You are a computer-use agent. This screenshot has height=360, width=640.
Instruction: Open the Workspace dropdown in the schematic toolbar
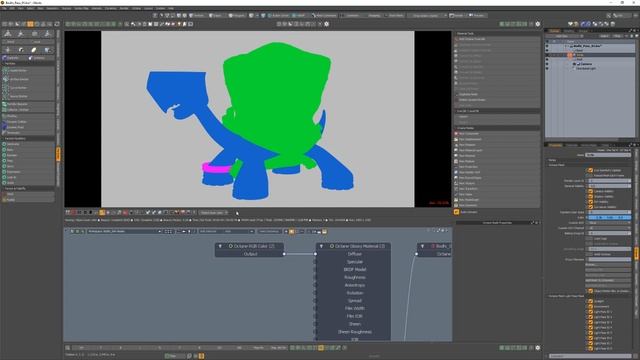point(124,231)
